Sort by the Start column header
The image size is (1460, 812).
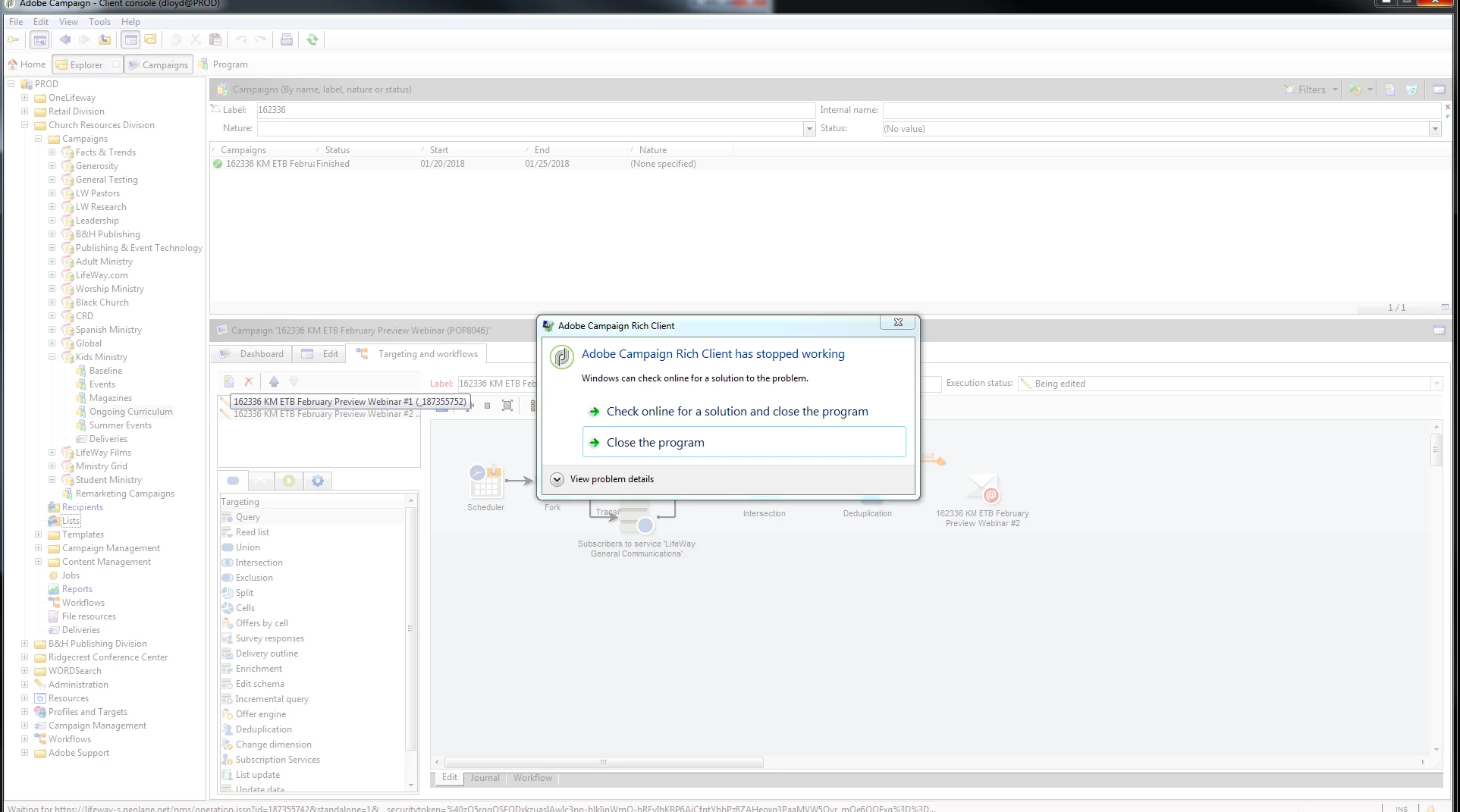point(438,150)
